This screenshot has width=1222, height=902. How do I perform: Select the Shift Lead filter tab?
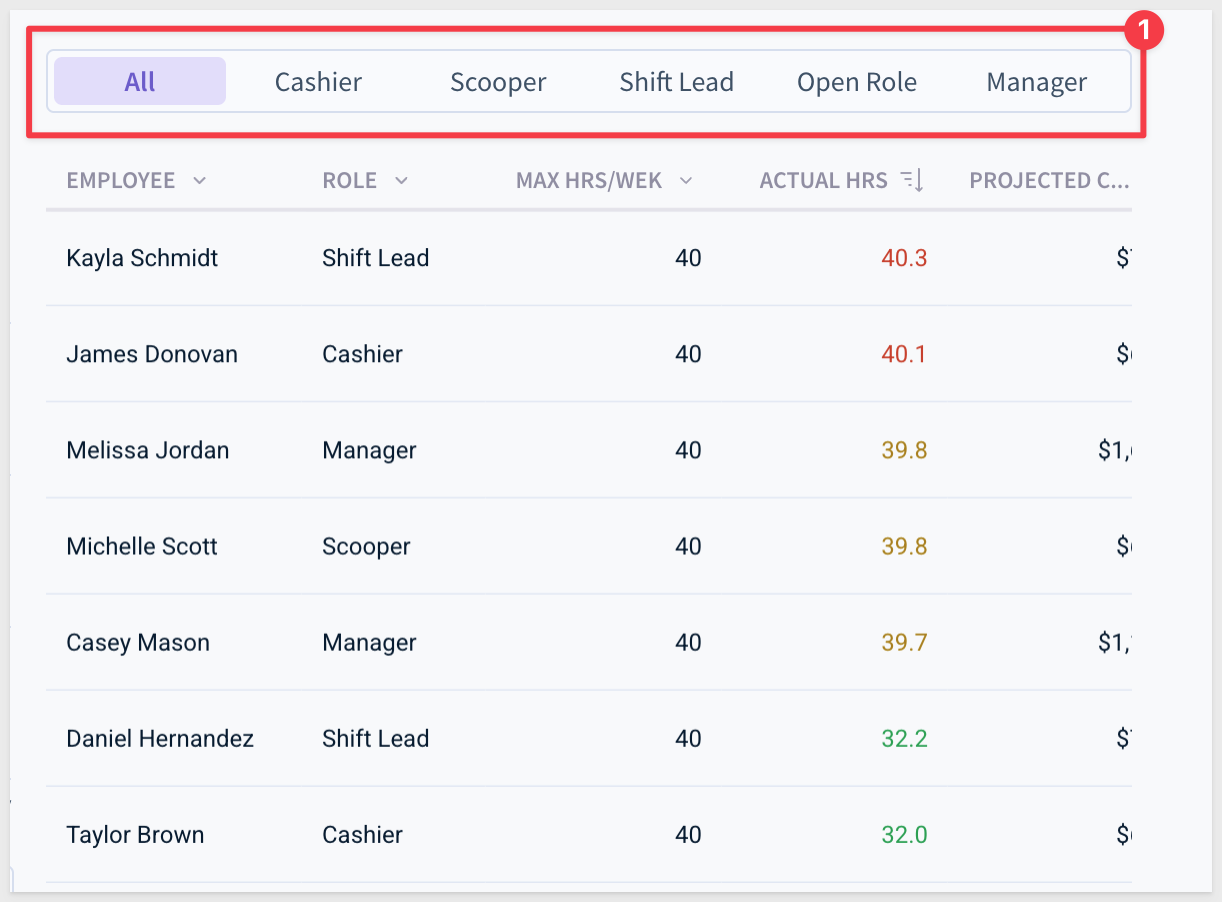(x=677, y=81)
